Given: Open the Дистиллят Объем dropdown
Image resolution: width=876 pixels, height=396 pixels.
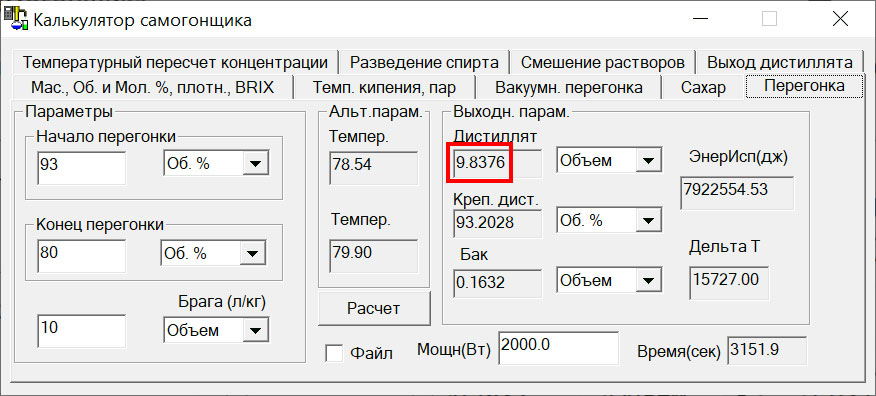Looking at the screenshot, I should pyautogui.click(x=648, y=161).
